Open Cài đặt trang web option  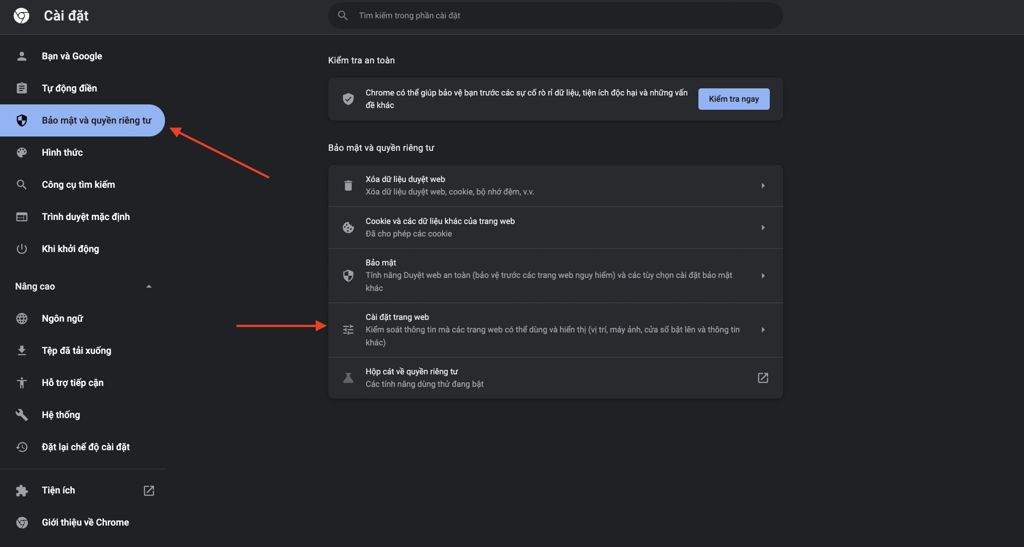pyautogui.click(x=555, y=330)
